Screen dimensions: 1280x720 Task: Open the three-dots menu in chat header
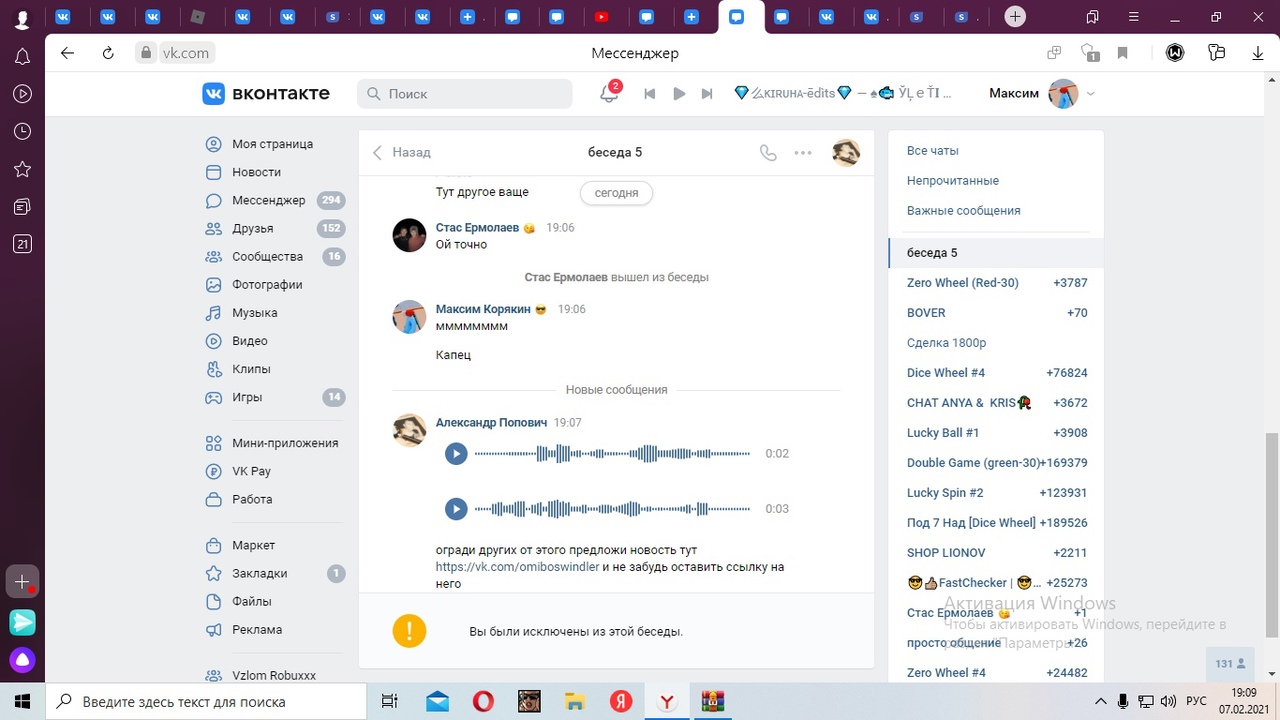[x=803, y=153]
